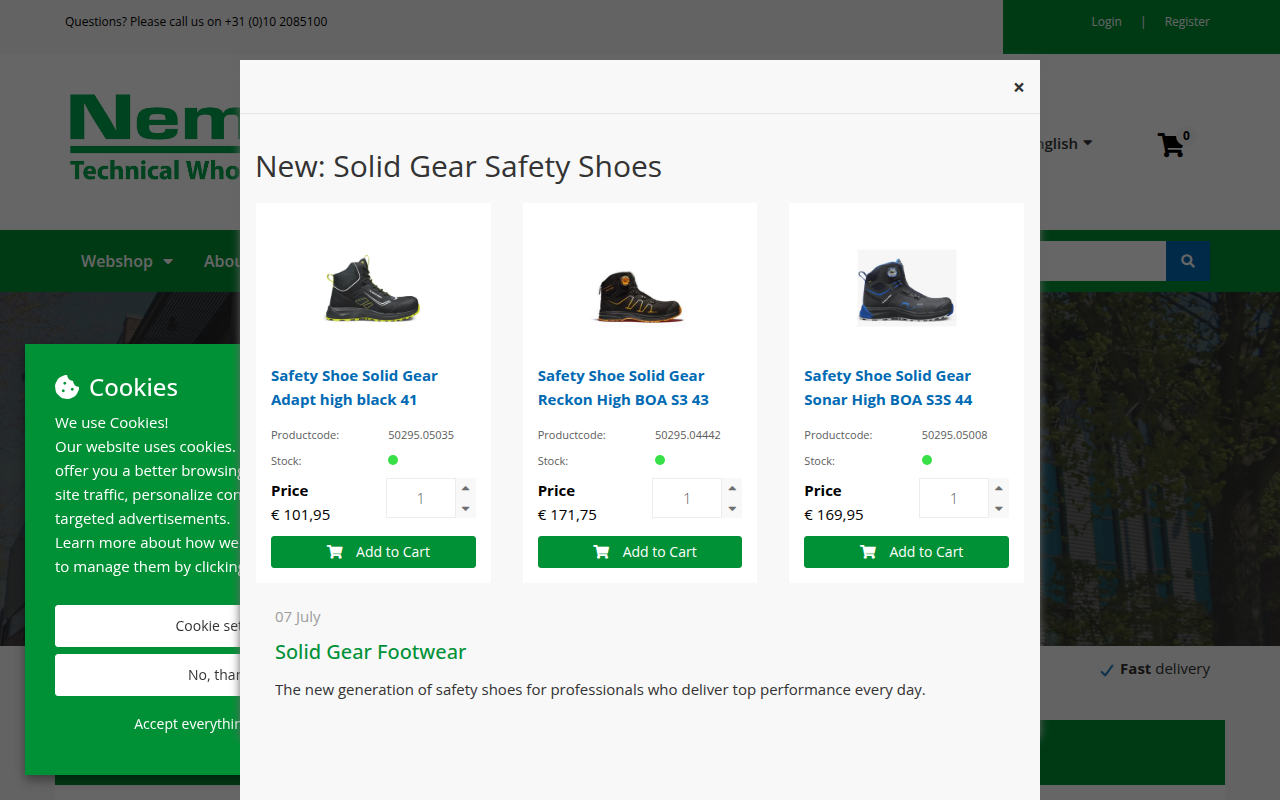The image size is (1280, 800).
Task: Decrease quantity for Reckon High BOA S3 43
Action: pos(732,508)
